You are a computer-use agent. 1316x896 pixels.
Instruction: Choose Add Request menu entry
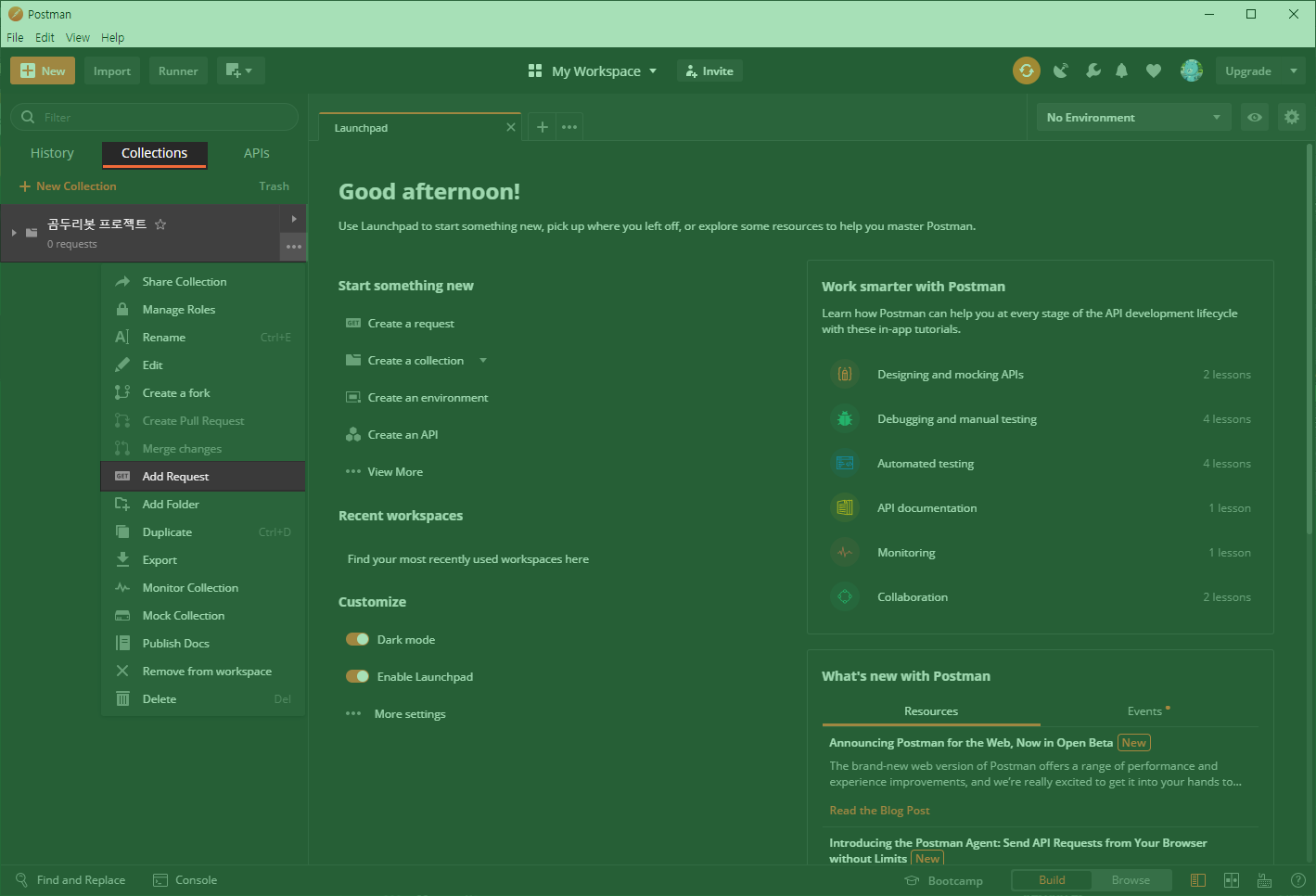coord(203,477)
